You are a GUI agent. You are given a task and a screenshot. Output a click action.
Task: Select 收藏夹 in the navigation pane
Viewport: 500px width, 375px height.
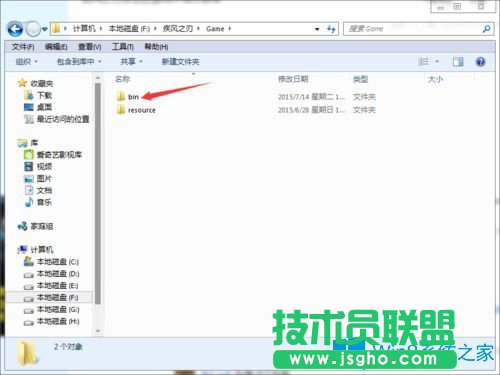[x=42, y=83]
